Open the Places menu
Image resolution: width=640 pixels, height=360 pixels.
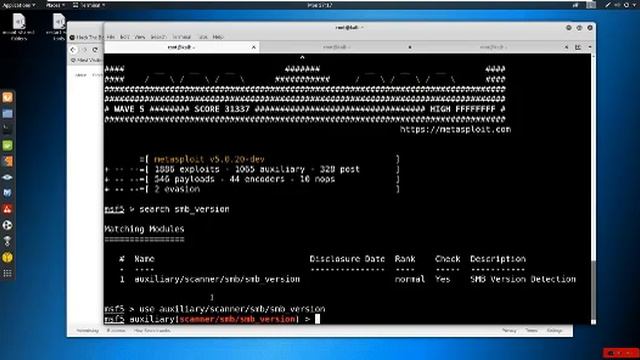[x=55, y=5]
